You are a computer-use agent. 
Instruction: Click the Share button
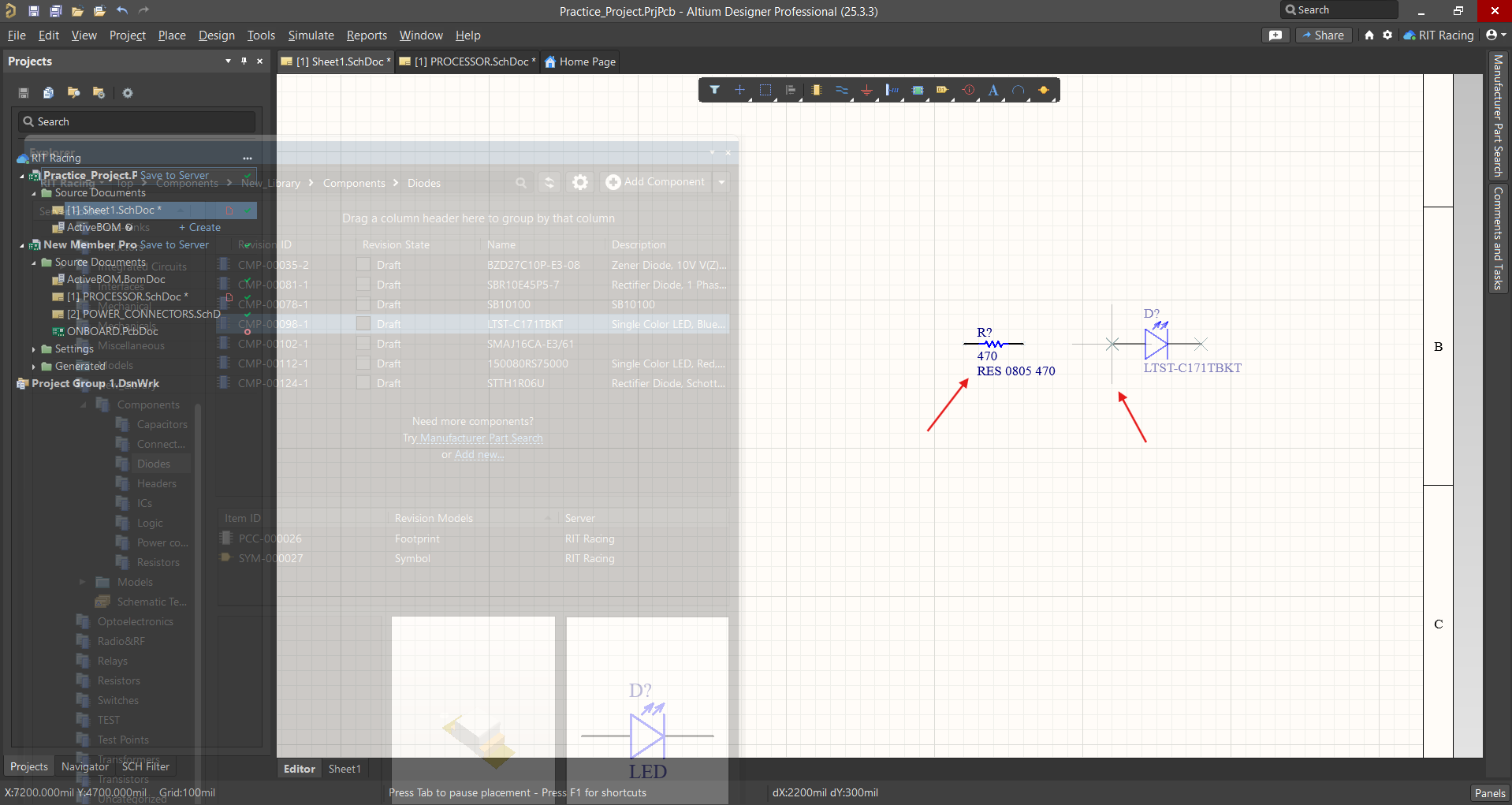1324,35
